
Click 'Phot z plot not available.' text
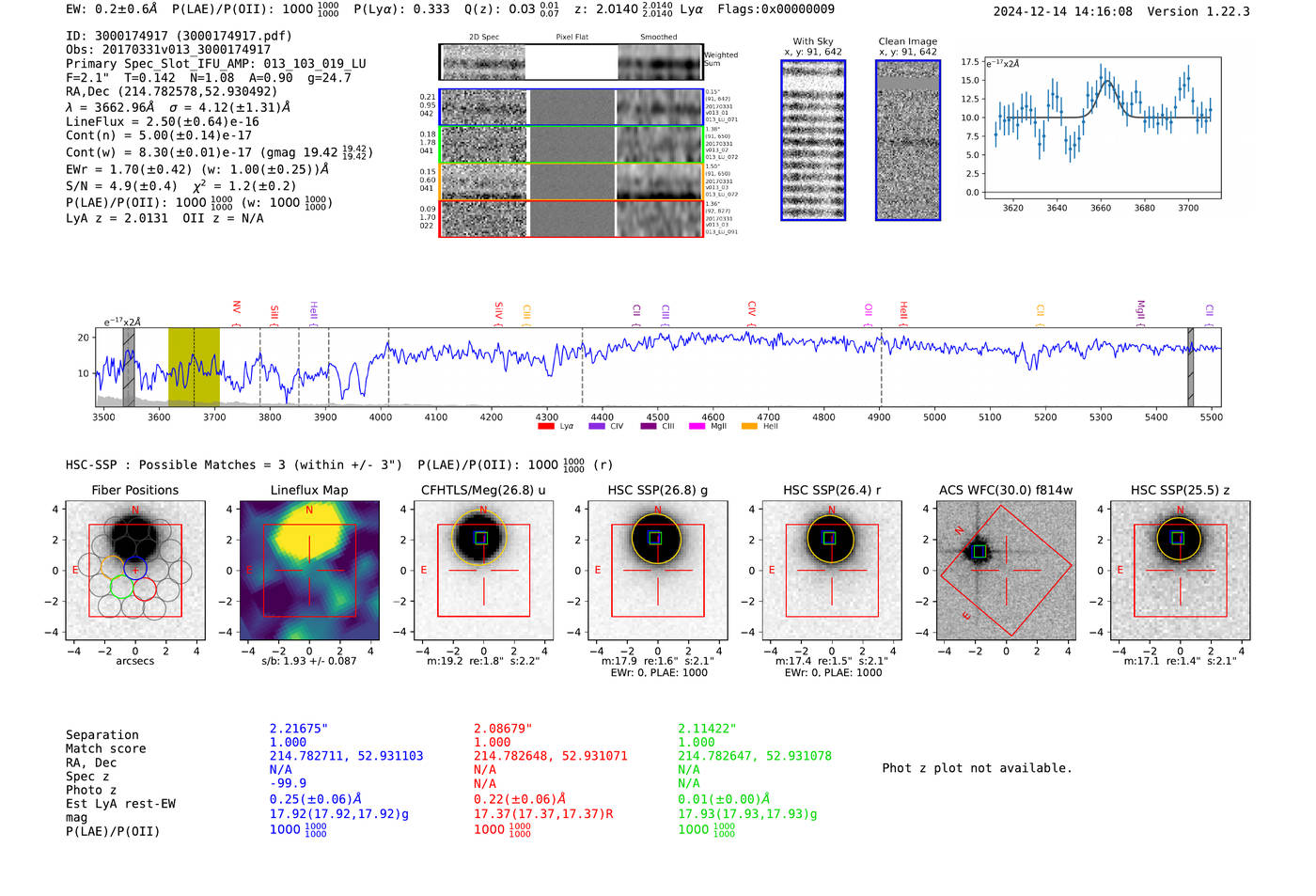977,768
